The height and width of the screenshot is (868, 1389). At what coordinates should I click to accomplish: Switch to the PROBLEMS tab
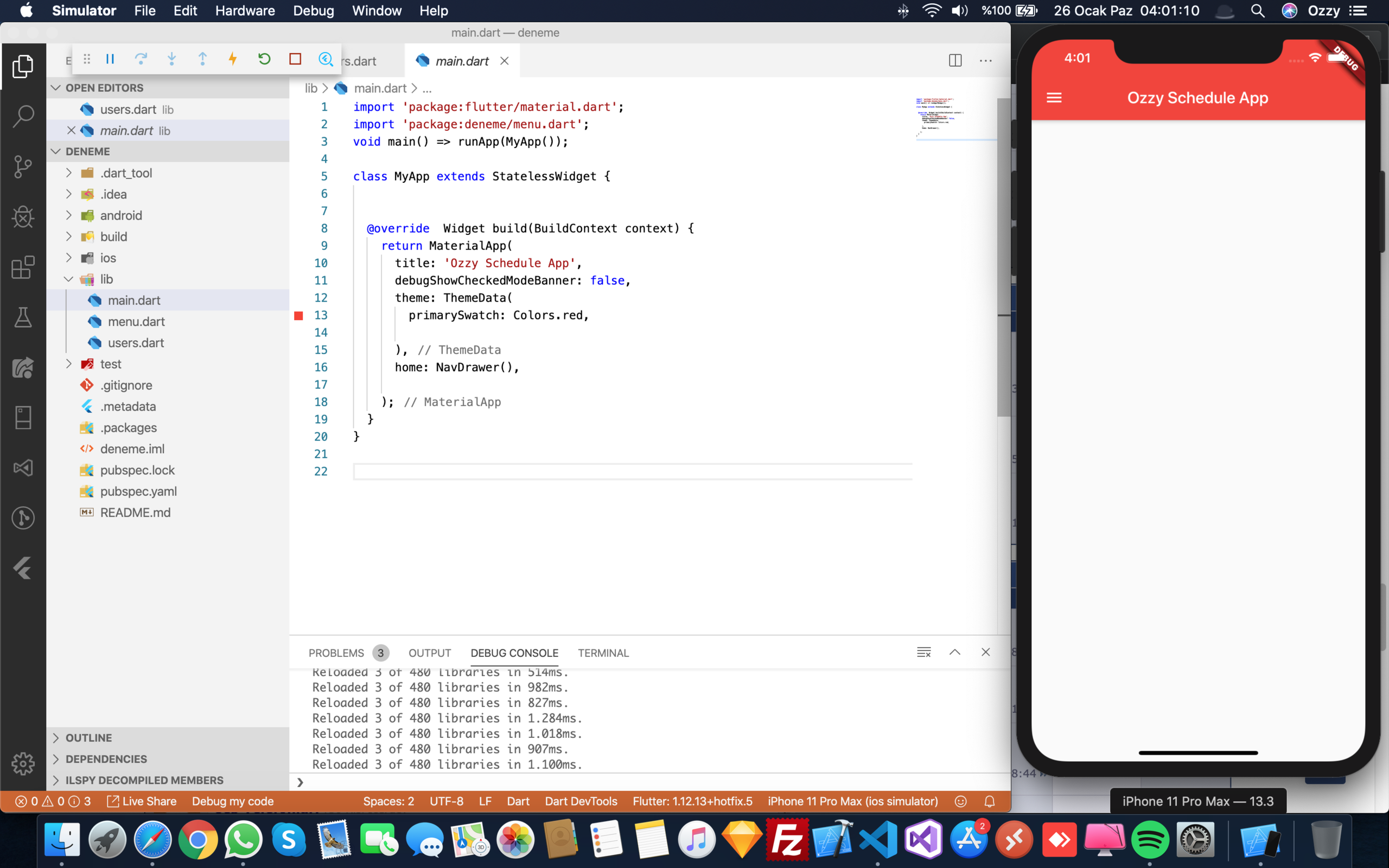[348, 653]
